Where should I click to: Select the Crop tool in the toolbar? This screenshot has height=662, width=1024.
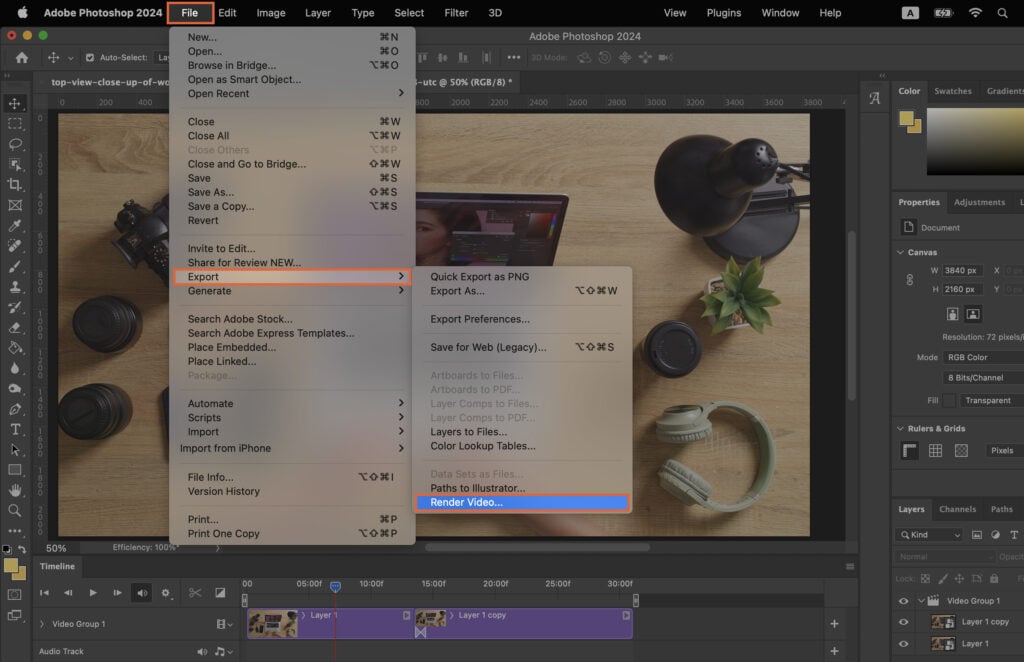coord(15,184)
